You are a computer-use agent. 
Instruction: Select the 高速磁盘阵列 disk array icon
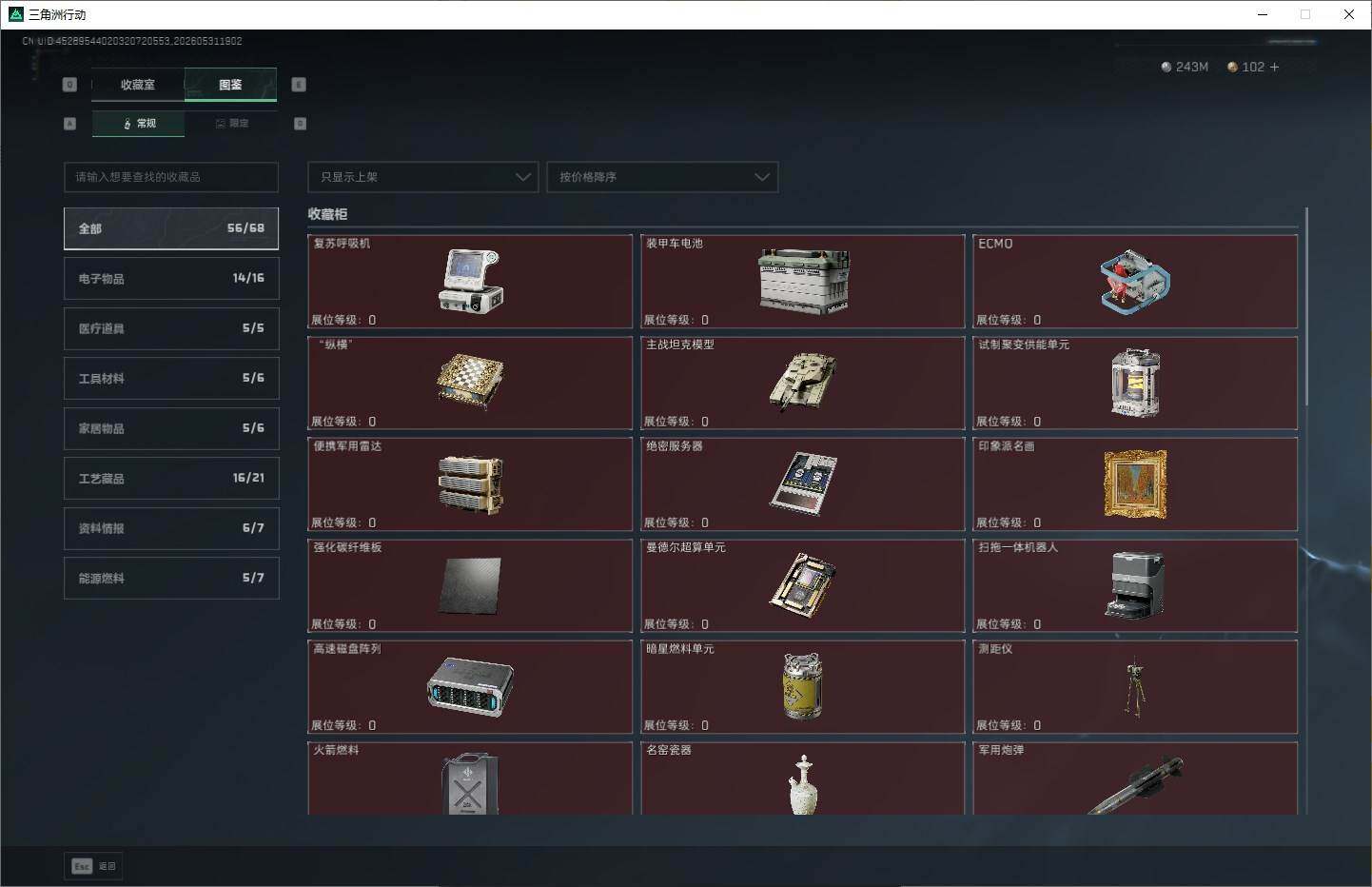pos(470,686)
